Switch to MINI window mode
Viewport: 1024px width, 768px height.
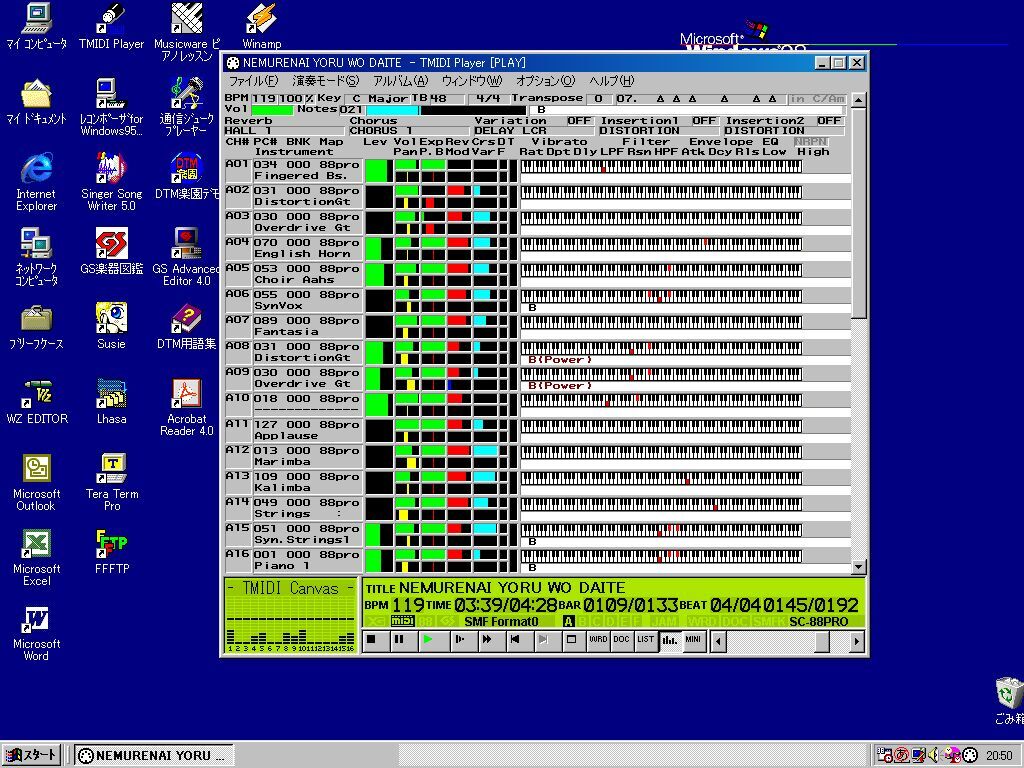(x=693, y=640)
